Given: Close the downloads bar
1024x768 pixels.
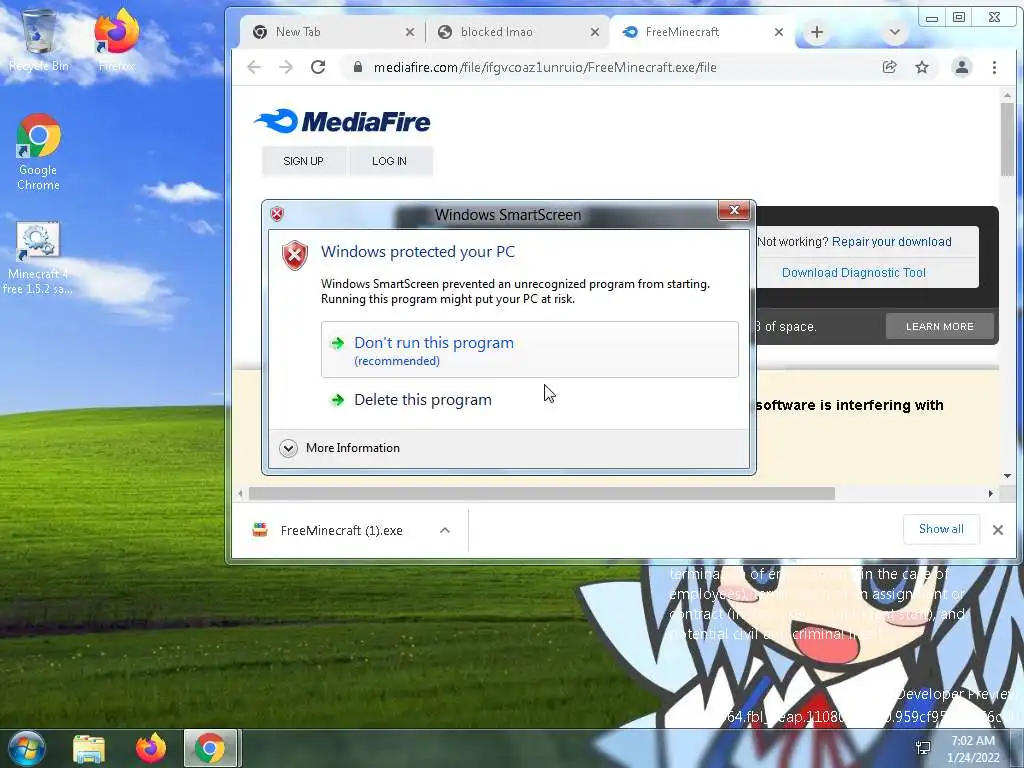Looking at the screenshot, I should 998,530.
